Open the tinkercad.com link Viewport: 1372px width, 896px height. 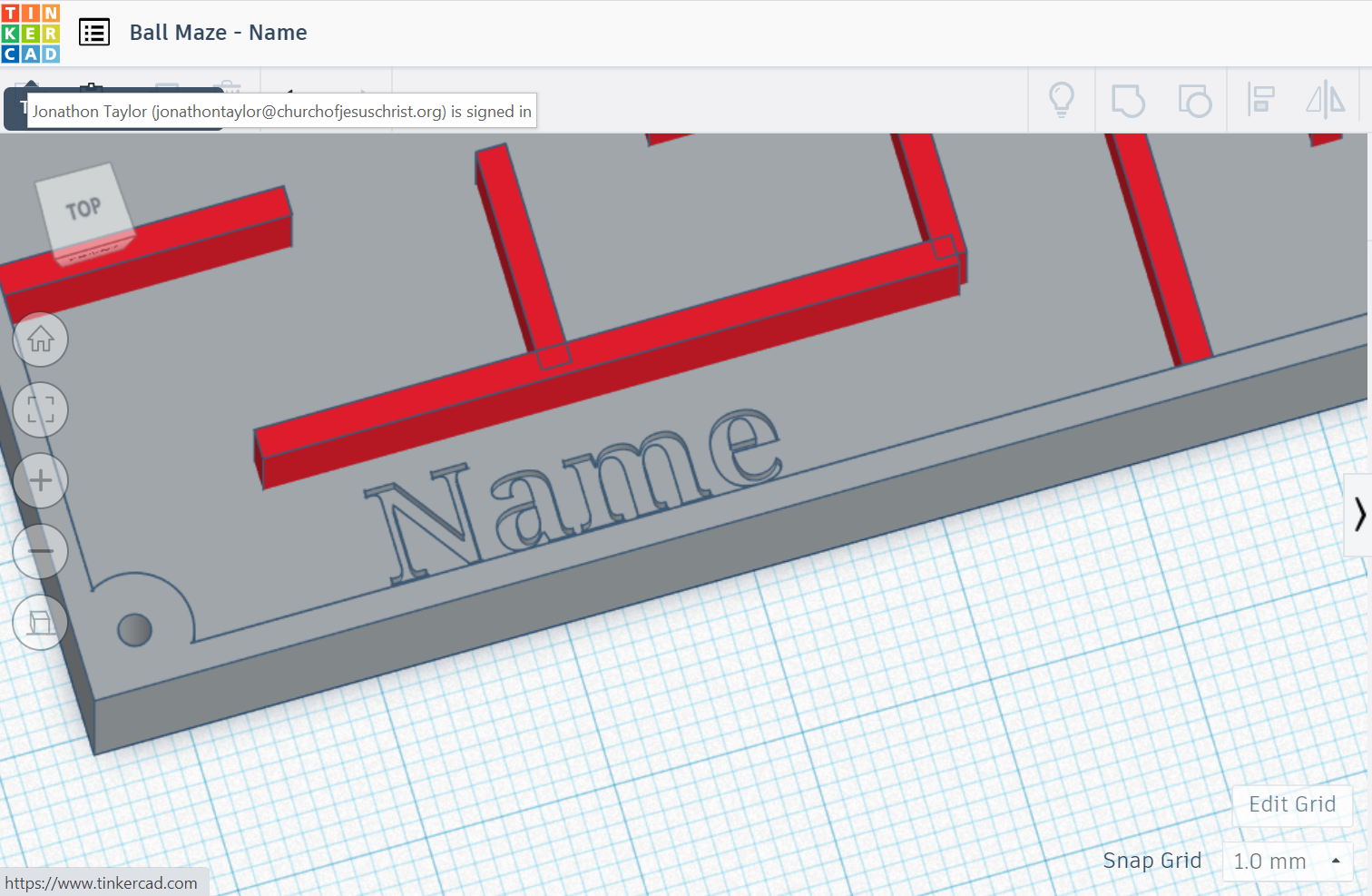[103, 881]
